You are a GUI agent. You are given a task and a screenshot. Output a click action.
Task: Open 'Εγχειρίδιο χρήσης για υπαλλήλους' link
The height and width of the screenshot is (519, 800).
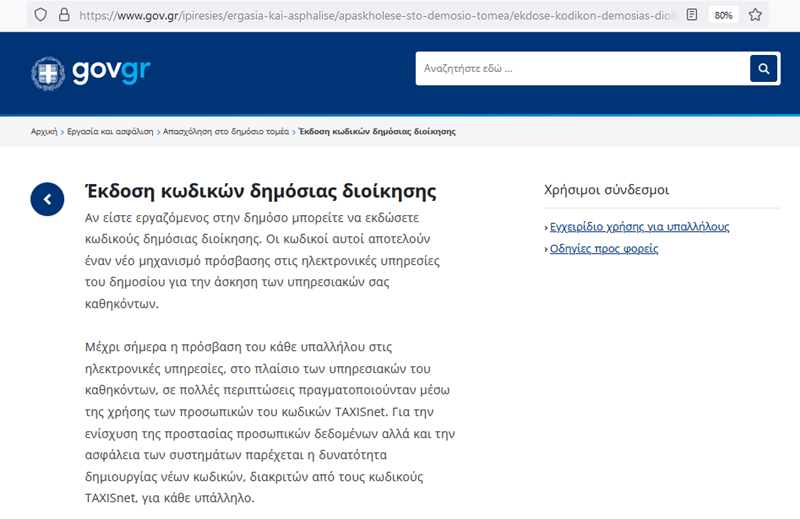tap(639, 227)
